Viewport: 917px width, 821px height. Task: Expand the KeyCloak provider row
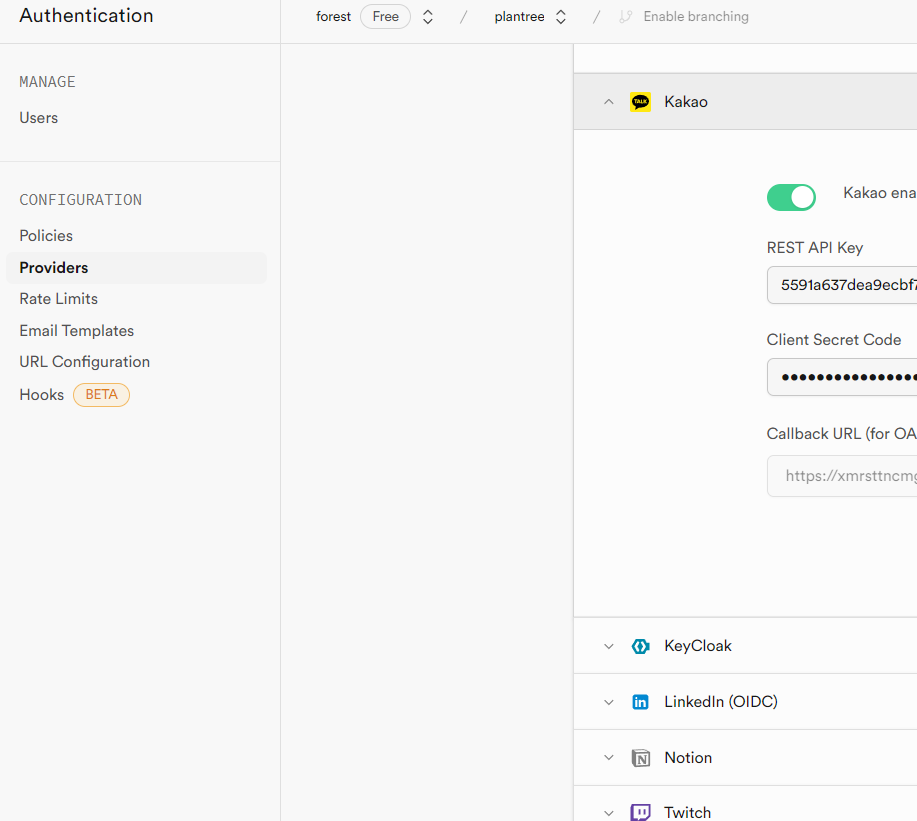point(609,646)
